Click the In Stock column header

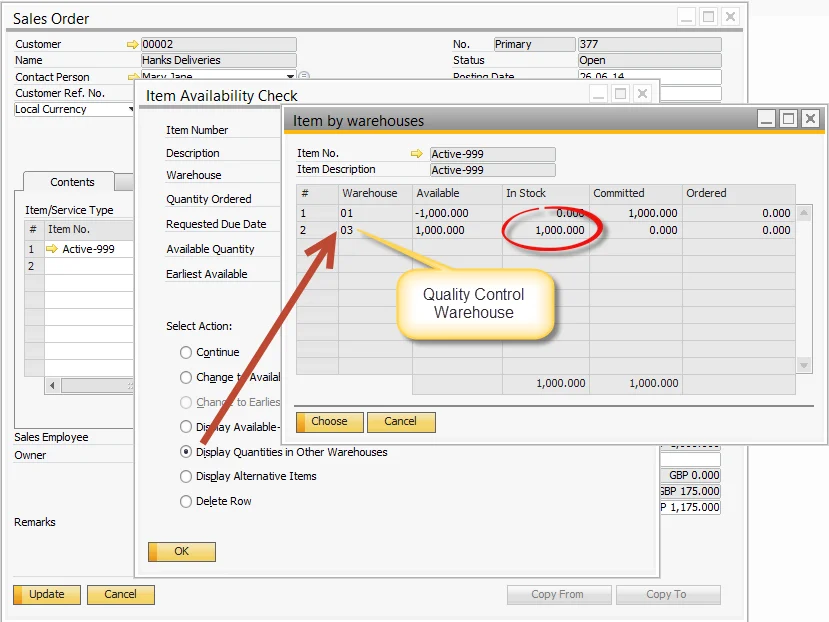(546, 193)
